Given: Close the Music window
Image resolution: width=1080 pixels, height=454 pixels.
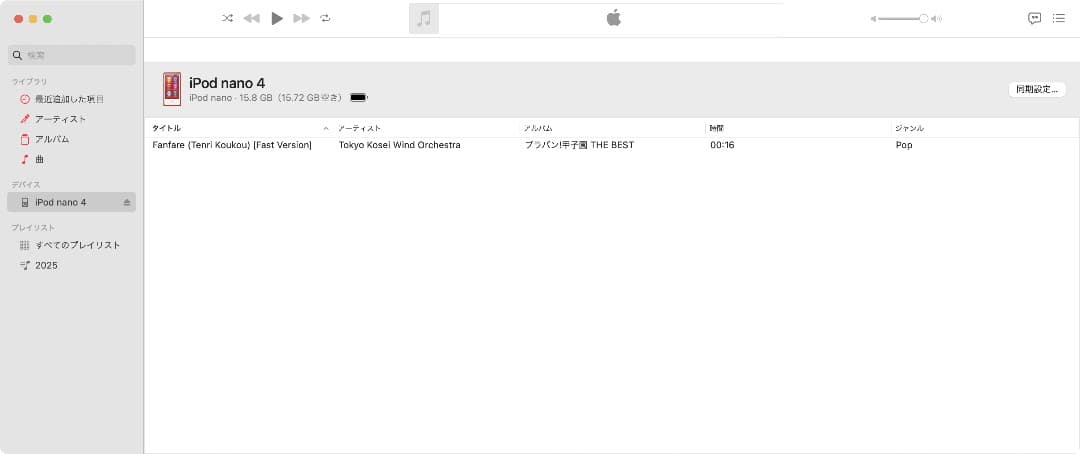Looking at the screenshot, I should [x=18, y=19].
